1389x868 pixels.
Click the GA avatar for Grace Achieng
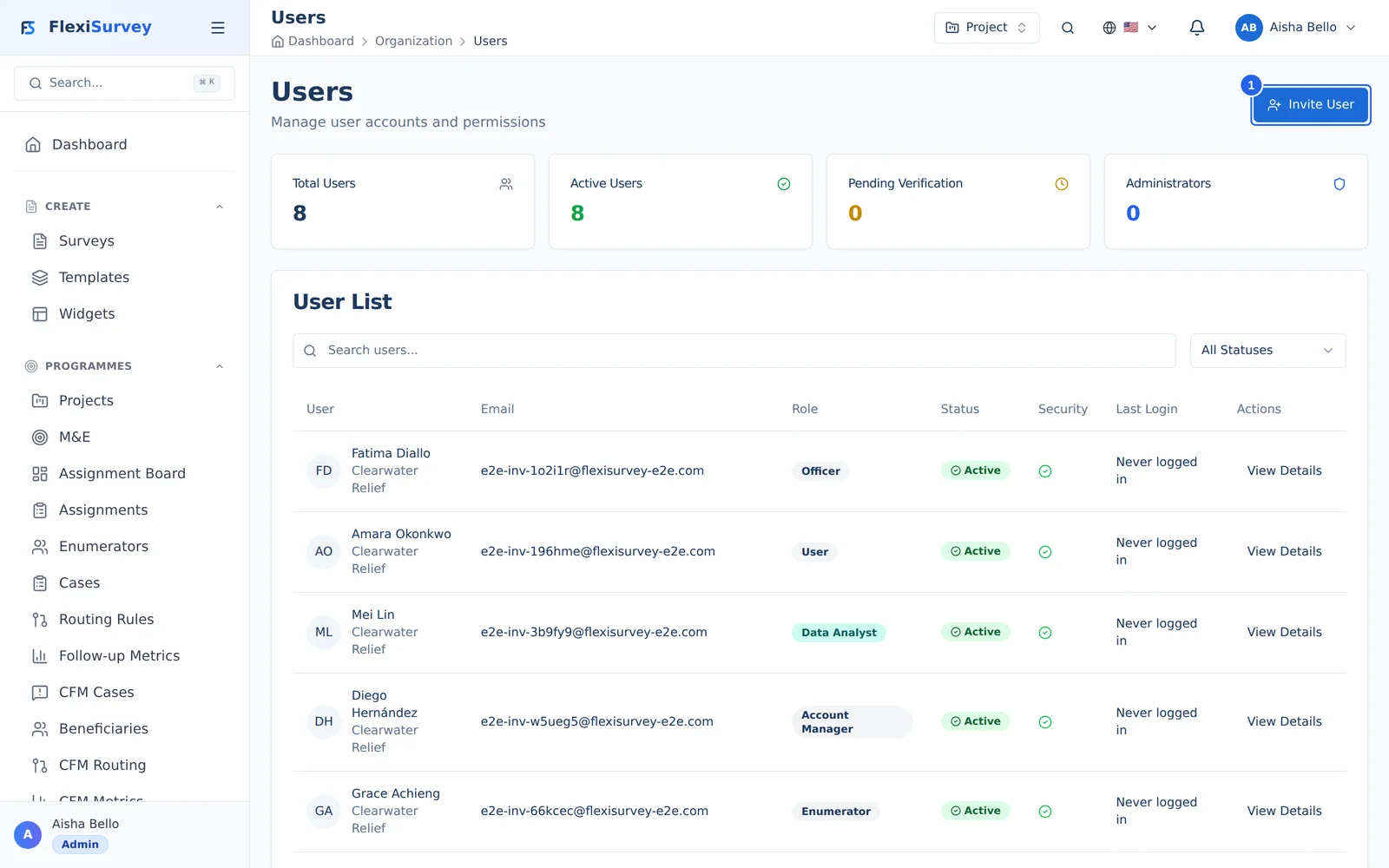click(324, 812)
